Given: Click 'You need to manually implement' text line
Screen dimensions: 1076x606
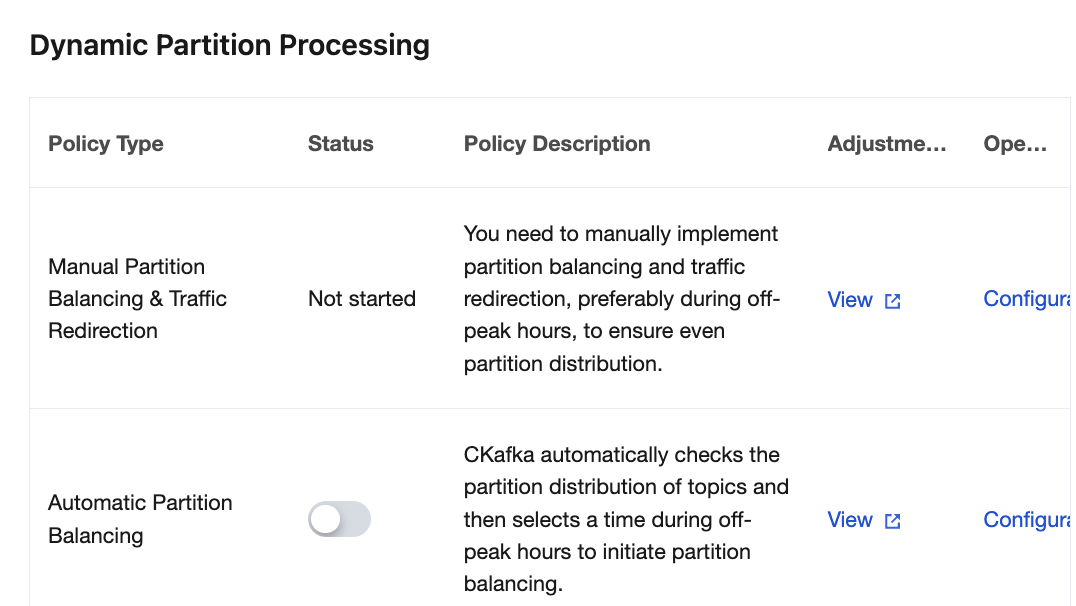Looking at the screenshot, I should [621, 234].
